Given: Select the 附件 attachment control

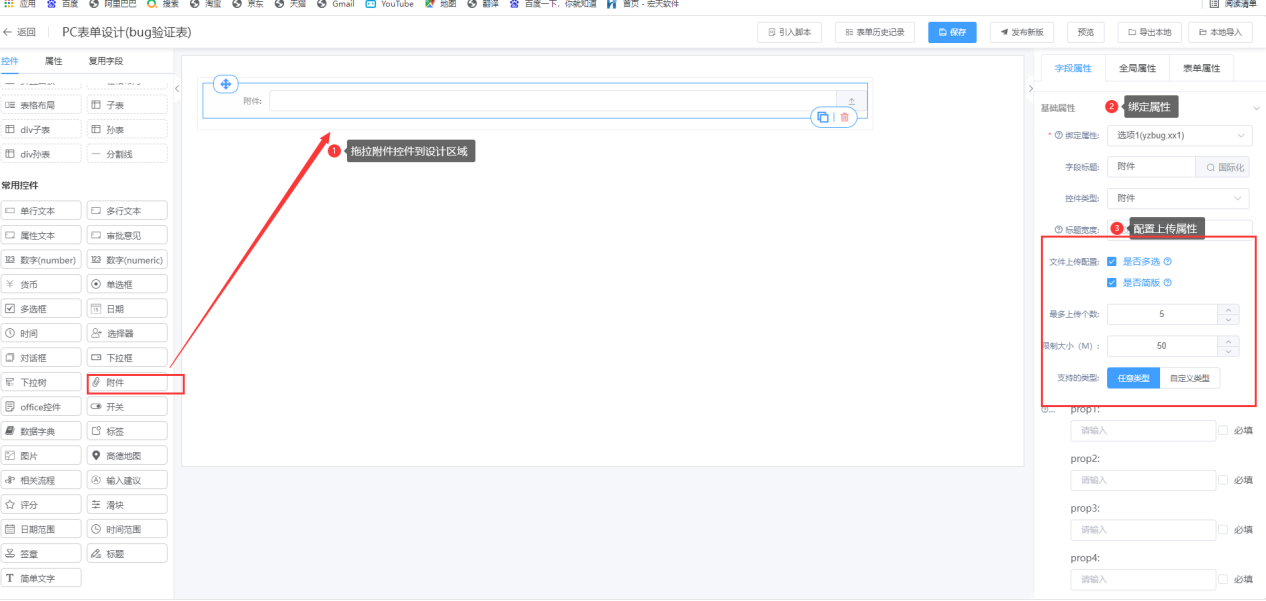Looking at the screenshot, I should 127,382.
